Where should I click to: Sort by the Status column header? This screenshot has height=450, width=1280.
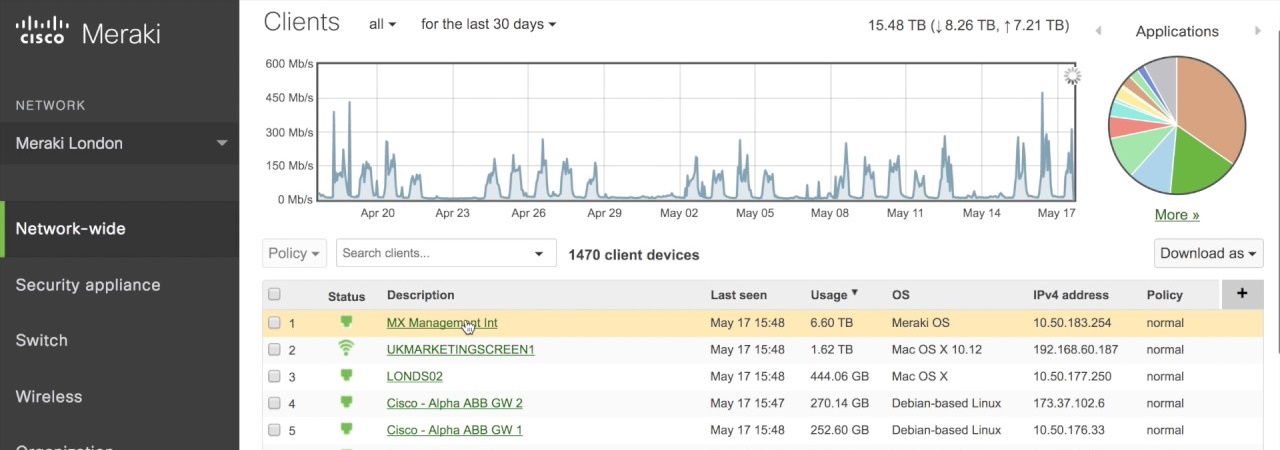pyautogui.click(x=346, y=295)
